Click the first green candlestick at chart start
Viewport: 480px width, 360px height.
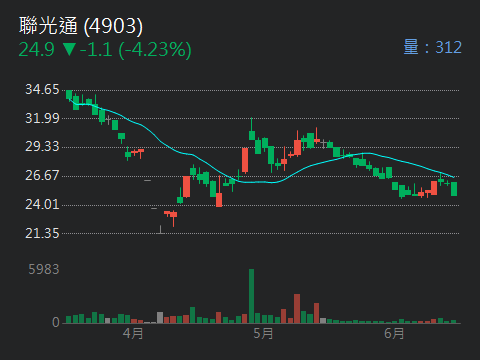tap(69, 95)
